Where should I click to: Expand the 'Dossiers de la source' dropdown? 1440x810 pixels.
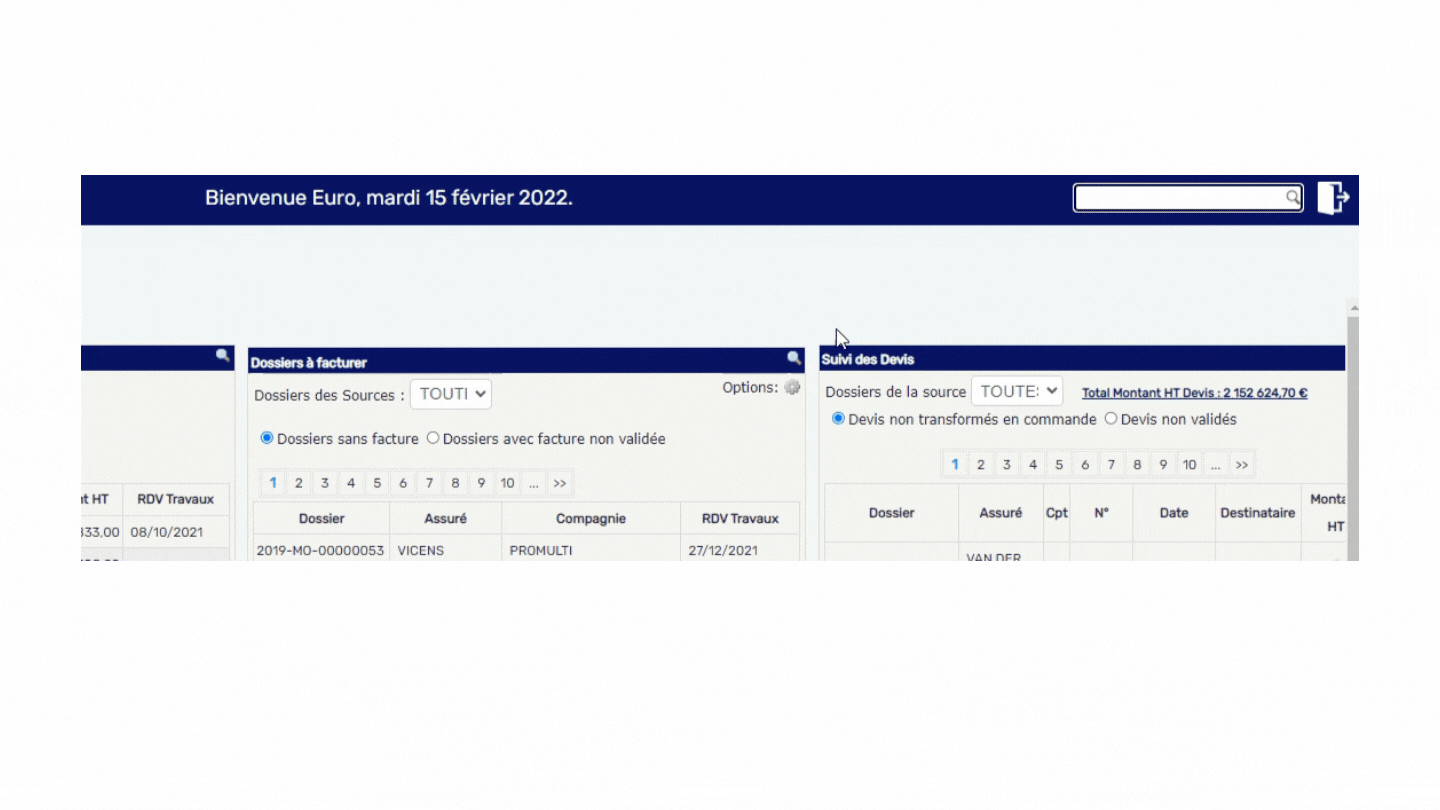point(1017,392)
